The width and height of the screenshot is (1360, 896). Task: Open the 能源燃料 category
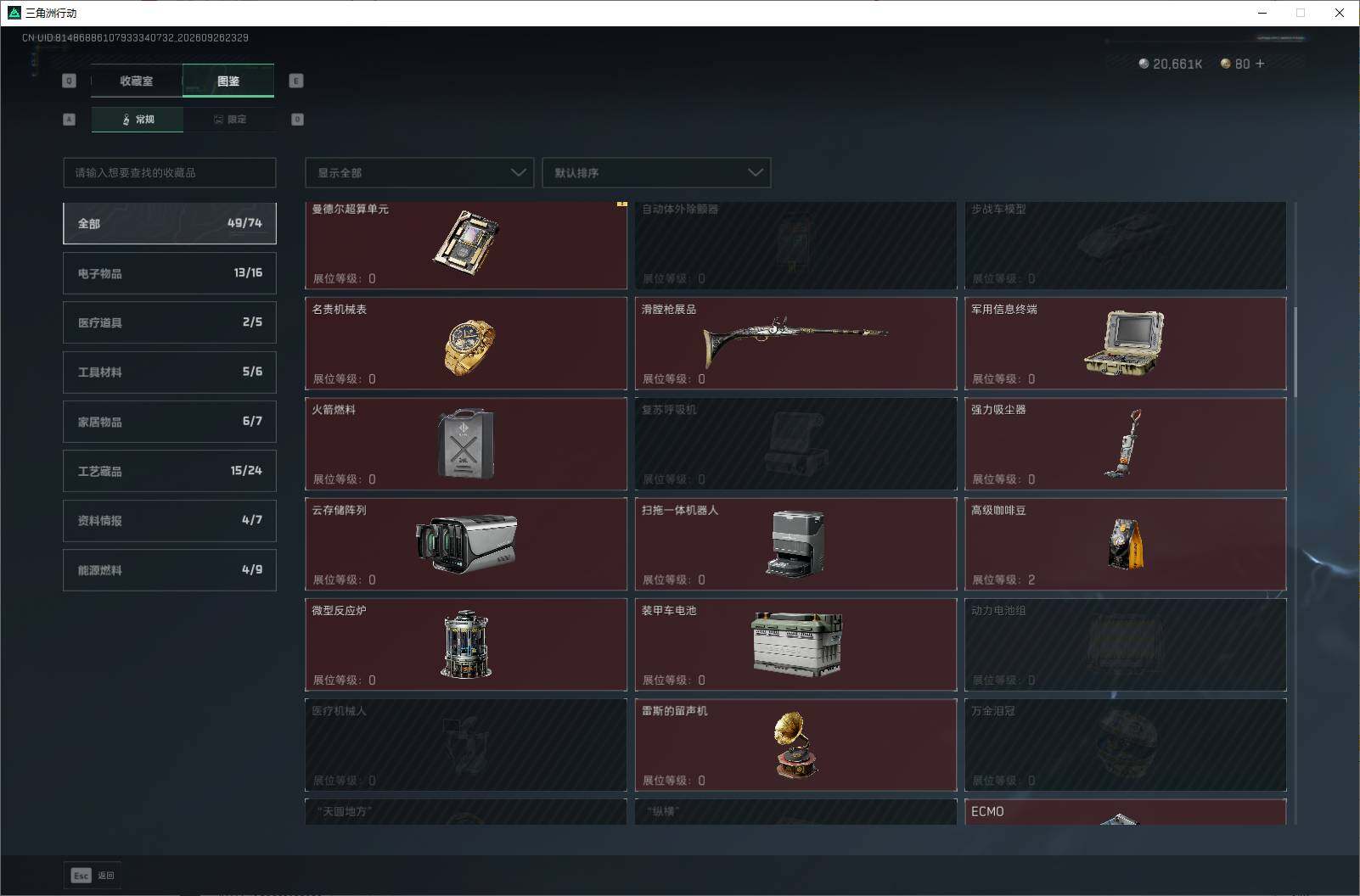[170, 570]
